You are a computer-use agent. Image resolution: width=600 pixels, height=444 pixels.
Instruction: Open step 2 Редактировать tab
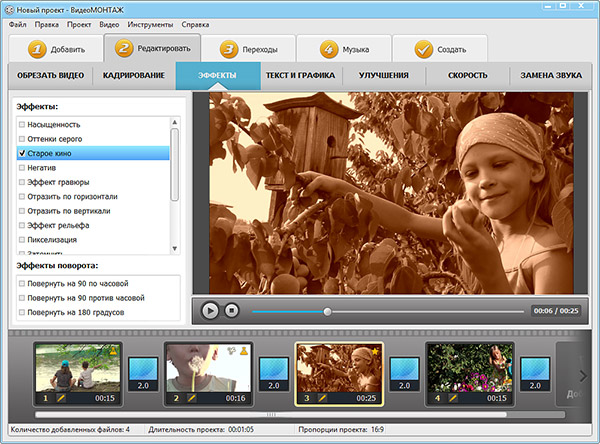(152, 48)
